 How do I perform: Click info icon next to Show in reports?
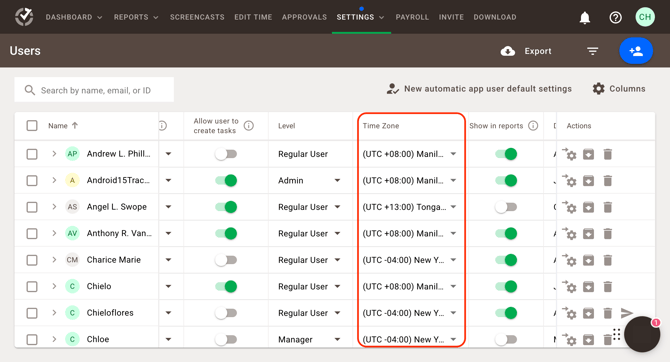(533, 126)
